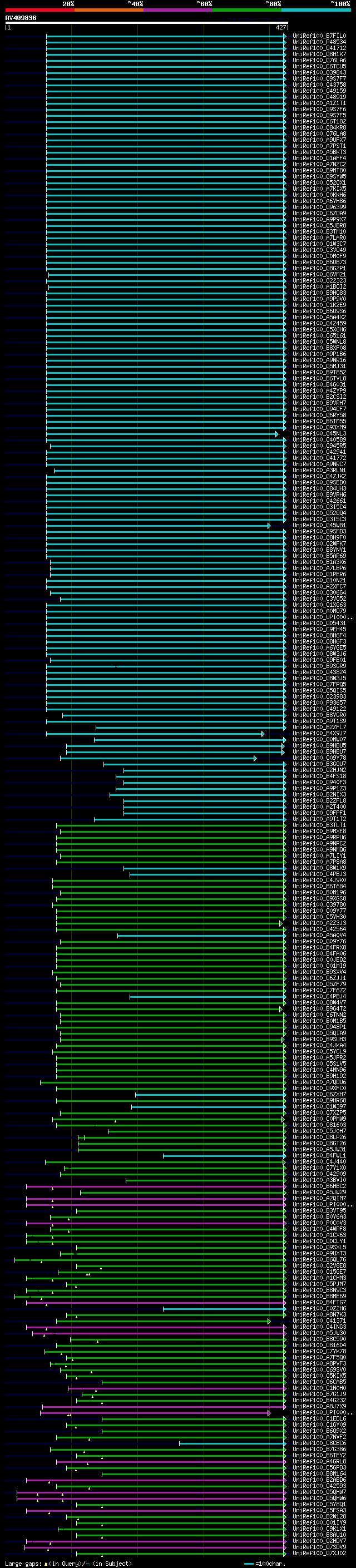Click label UniRef100_Q1AFF4

click(319, 159)
